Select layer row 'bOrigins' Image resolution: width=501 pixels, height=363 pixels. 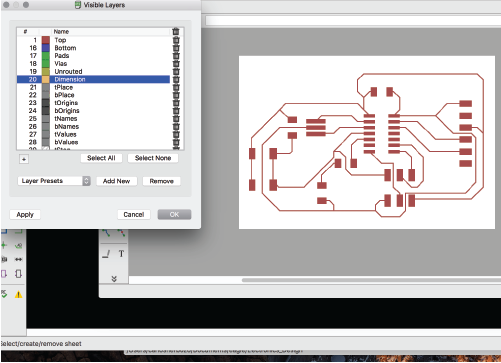[94, 111]
